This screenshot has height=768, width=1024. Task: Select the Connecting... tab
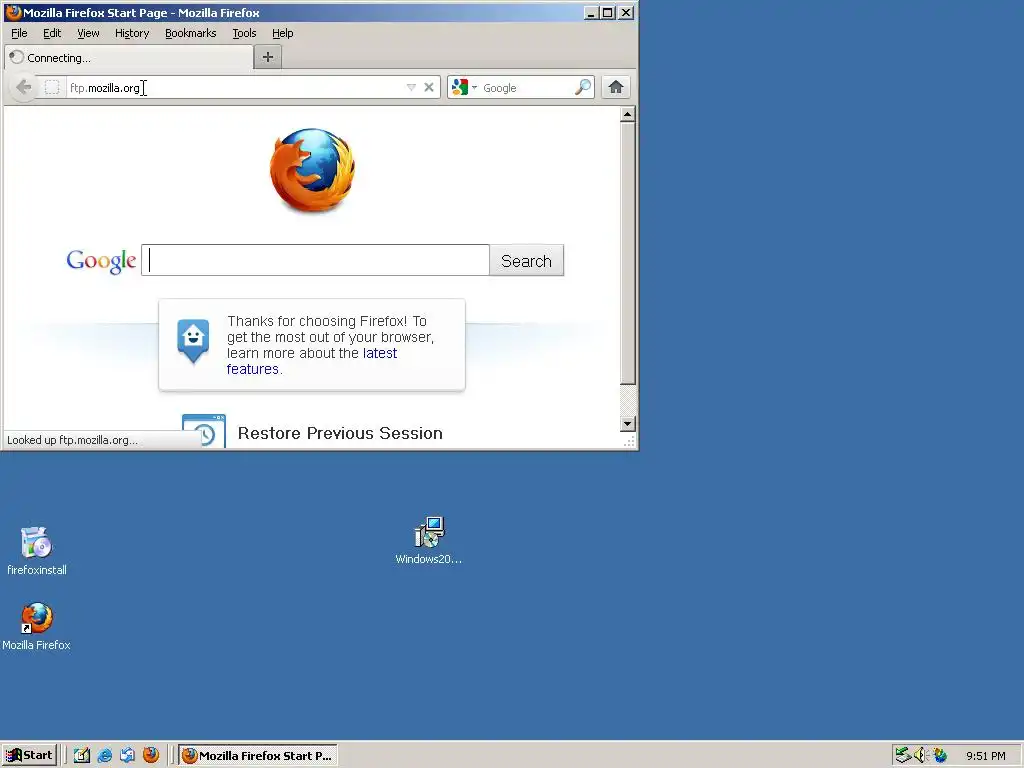click(x=129, y=57)
